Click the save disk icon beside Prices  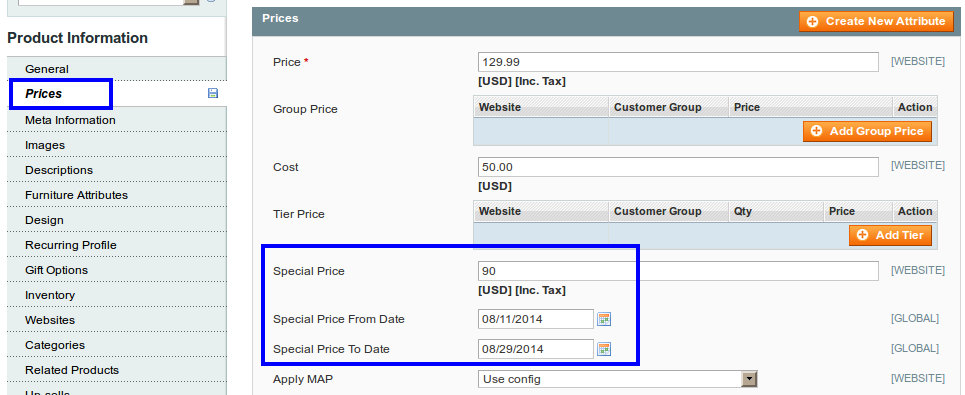click(x=213, y=94)
